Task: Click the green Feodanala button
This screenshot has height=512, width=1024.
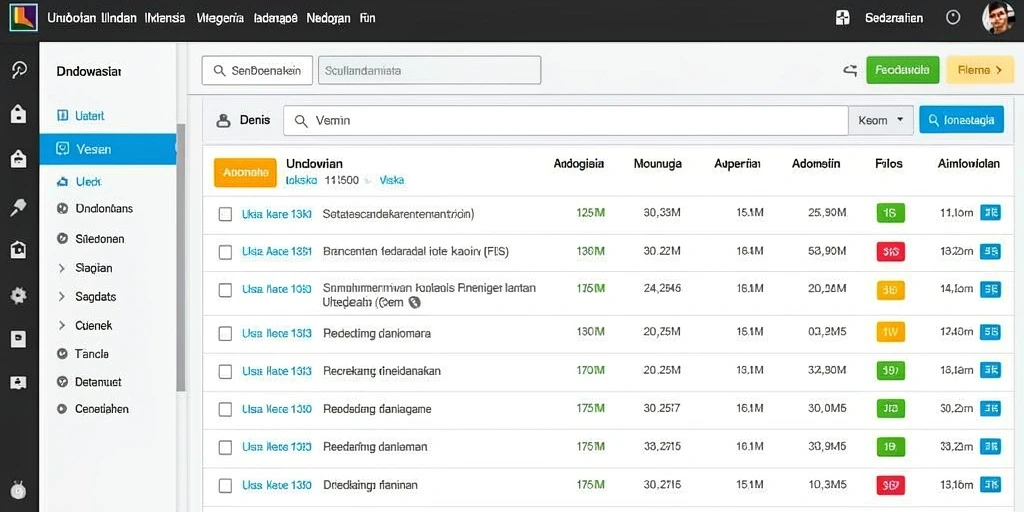Action: coord(903,70)
